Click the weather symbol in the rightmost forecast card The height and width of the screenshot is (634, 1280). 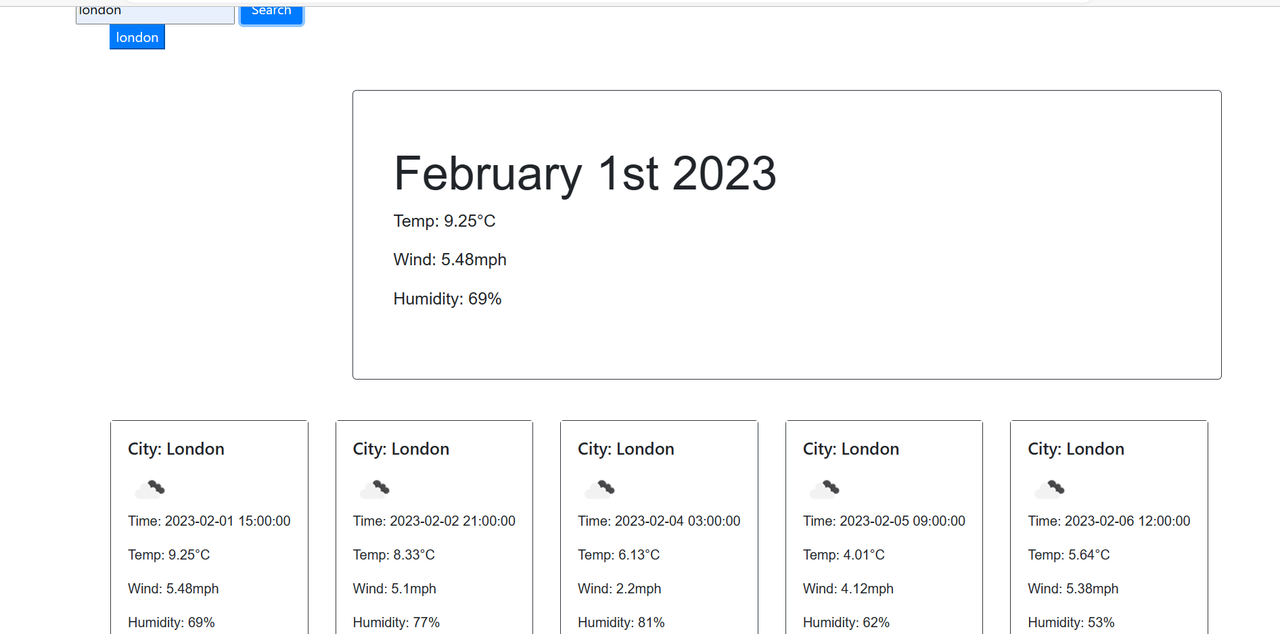(1050, 488)
